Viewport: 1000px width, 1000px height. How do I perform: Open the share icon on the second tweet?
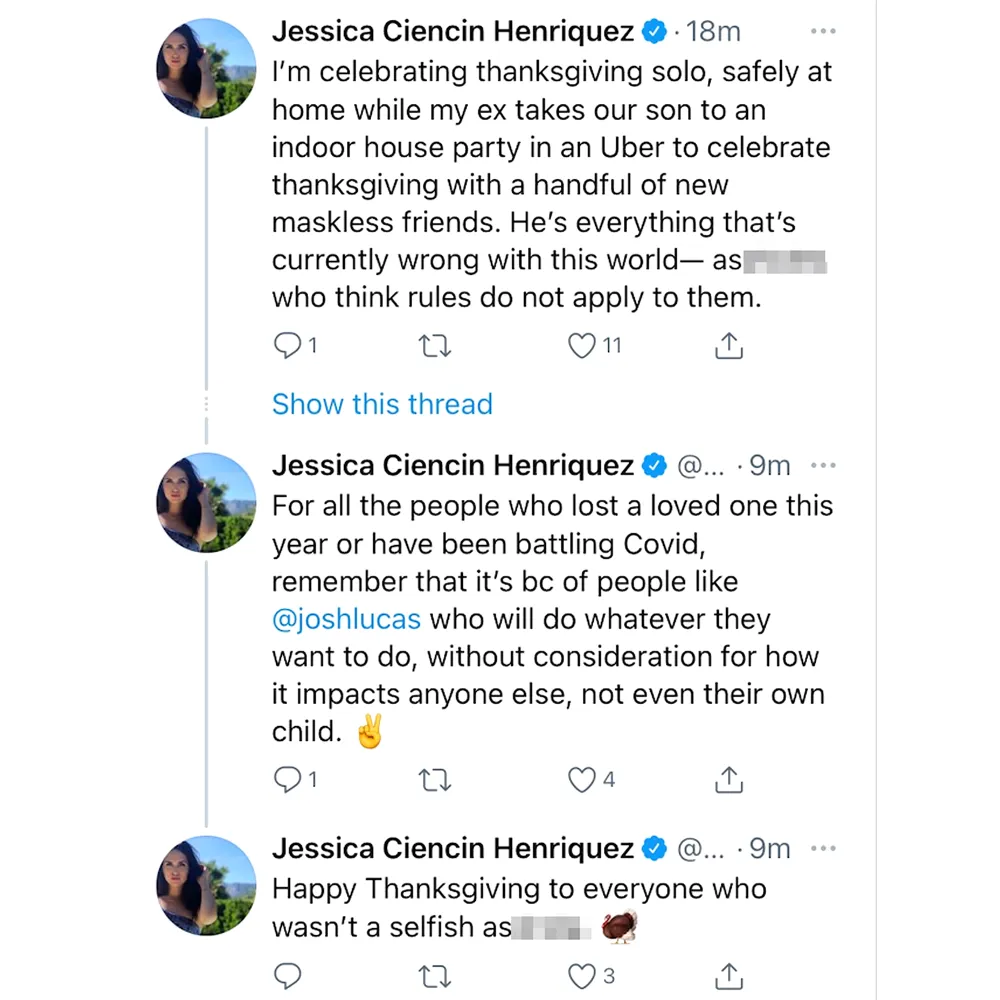(729, 779)
